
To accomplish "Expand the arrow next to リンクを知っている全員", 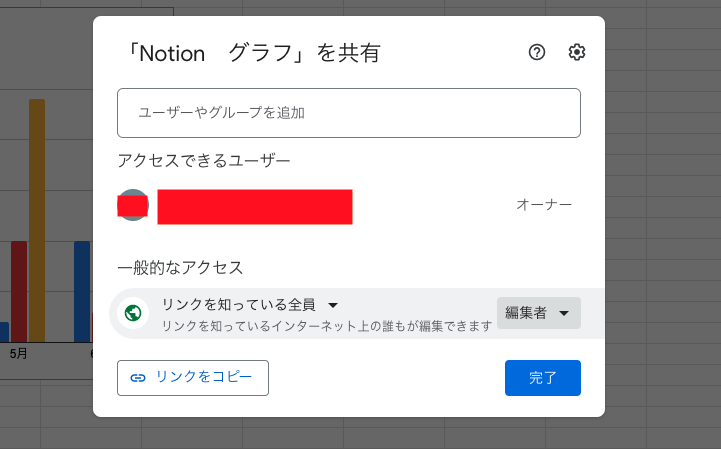I will point(333,305).
